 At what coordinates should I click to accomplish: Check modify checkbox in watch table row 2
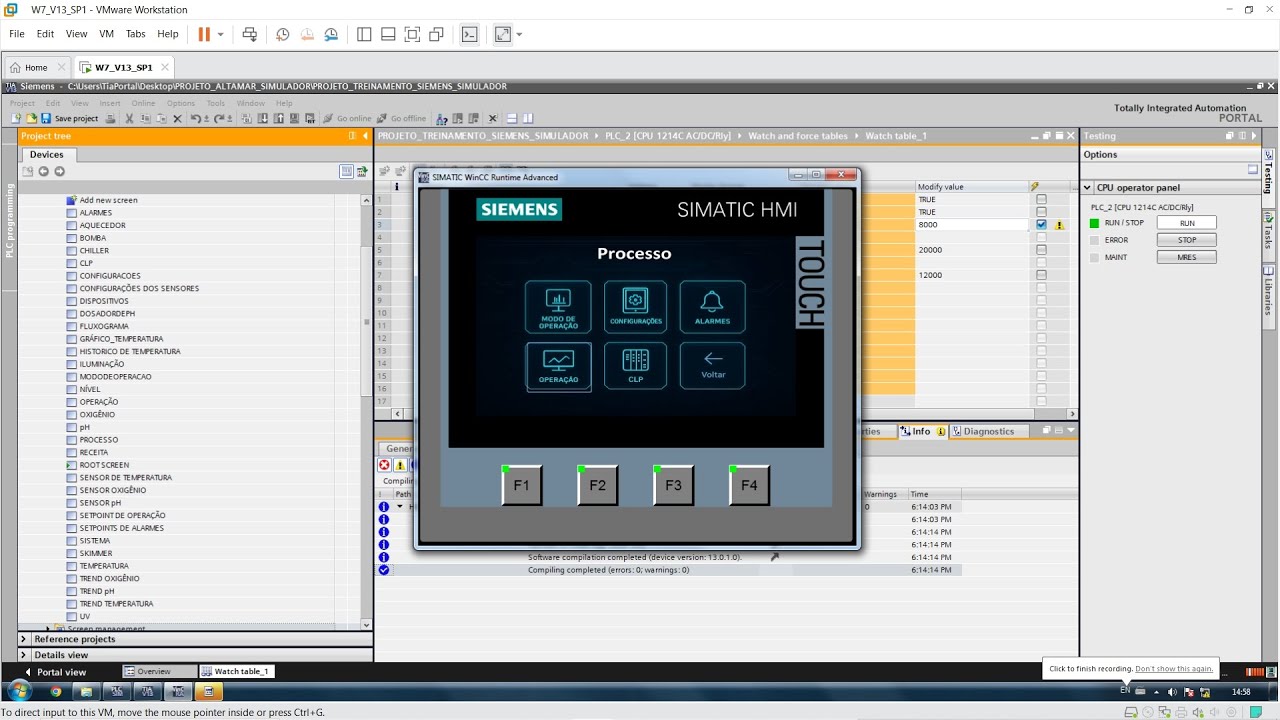tap(1041, 212)
